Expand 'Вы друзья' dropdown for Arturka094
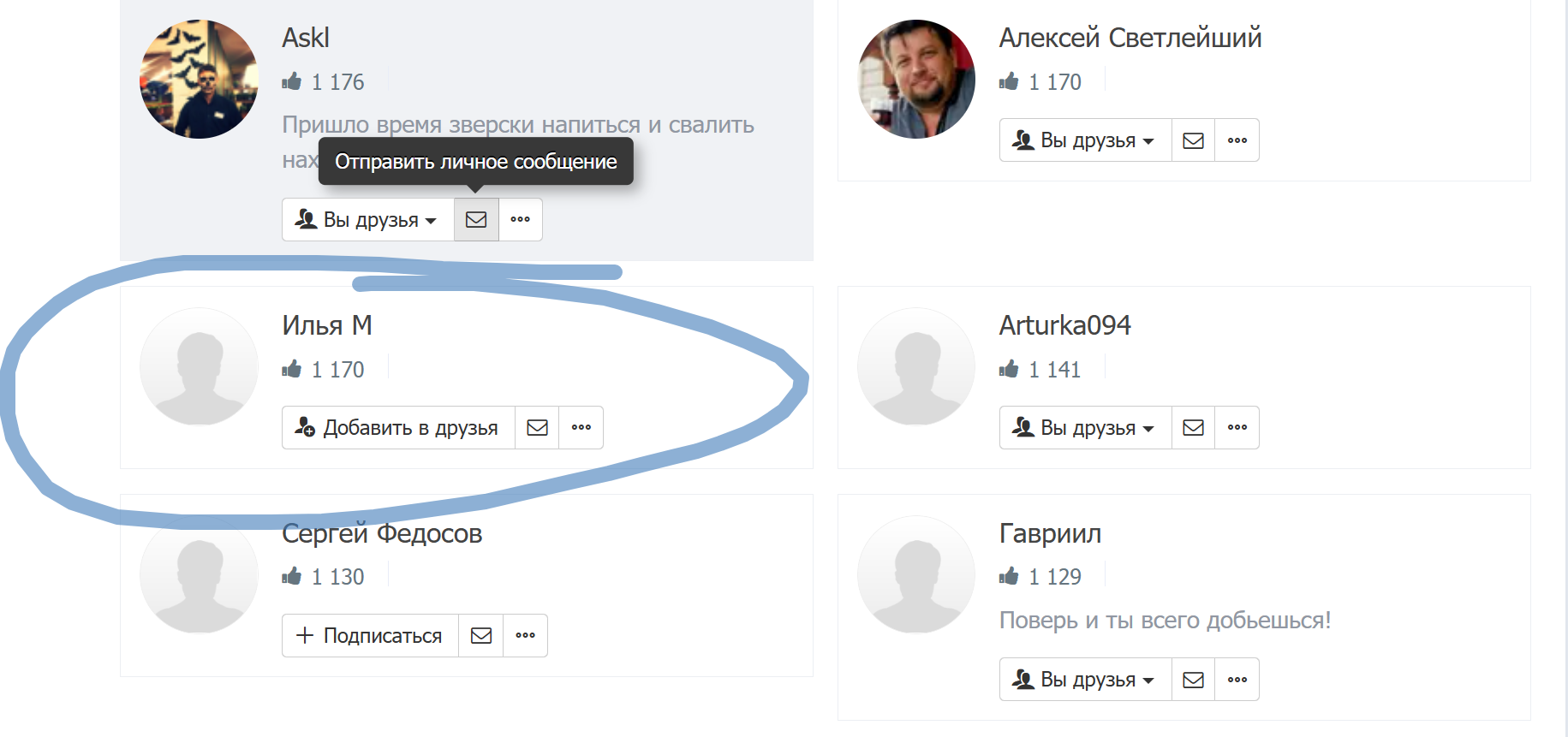Viewport: 1568px width, 737px height. tap(1085, 427)
